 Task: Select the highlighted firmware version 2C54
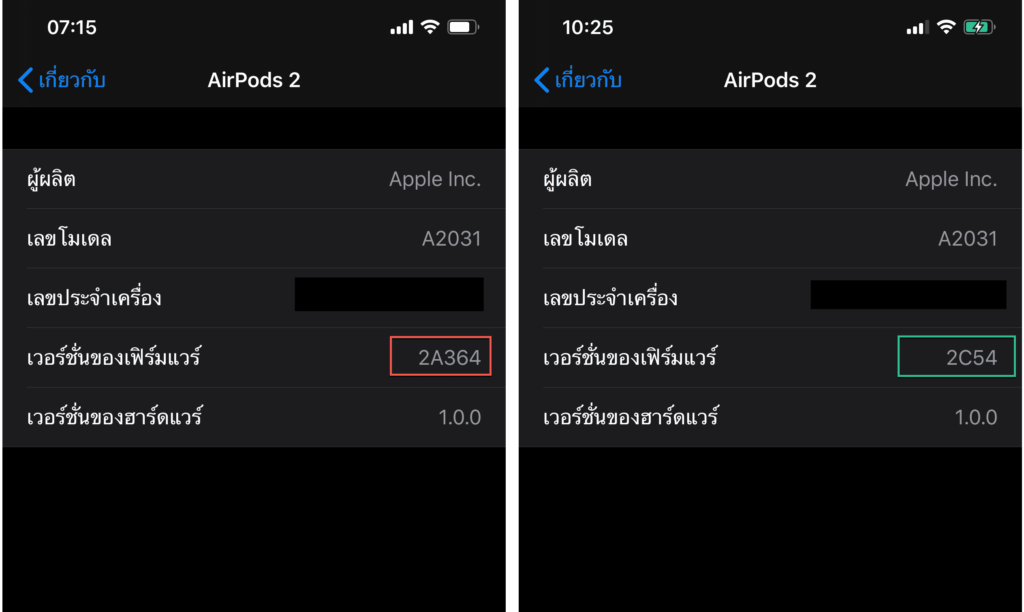point(956,356)
